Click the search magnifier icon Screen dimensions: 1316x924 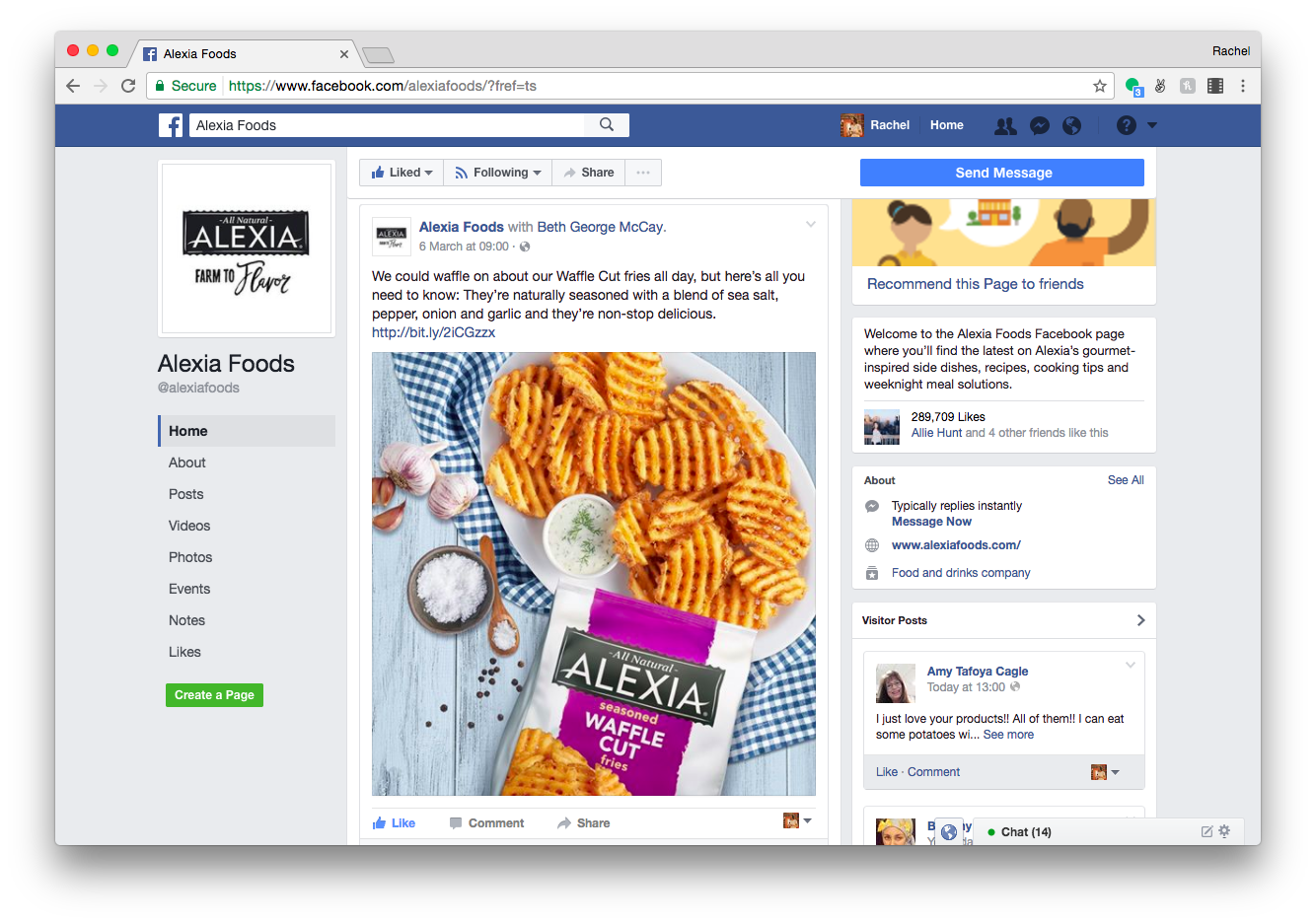coord(607,124)
